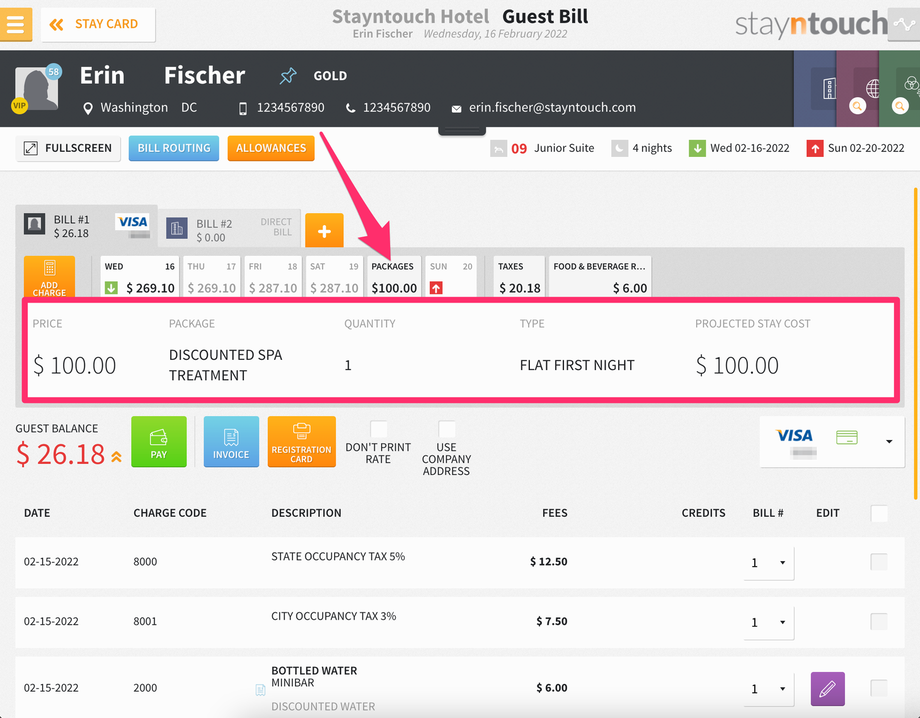This screenshot has height=718, width=920.
Task: Click charge code 8001
Action: [145, 622]
